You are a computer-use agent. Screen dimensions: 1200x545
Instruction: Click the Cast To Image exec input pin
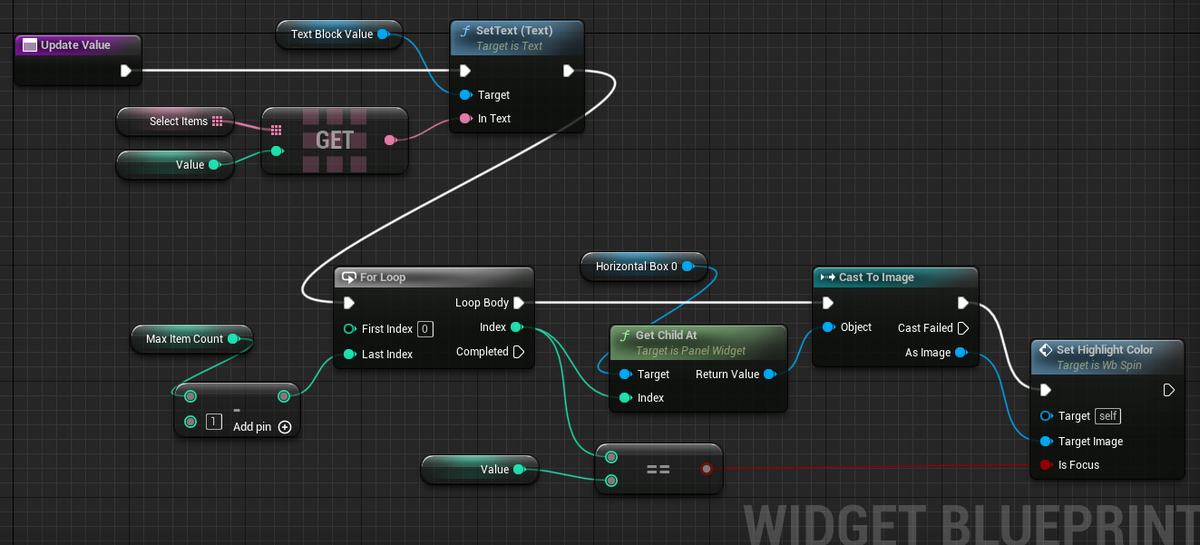tap(828, 303)
